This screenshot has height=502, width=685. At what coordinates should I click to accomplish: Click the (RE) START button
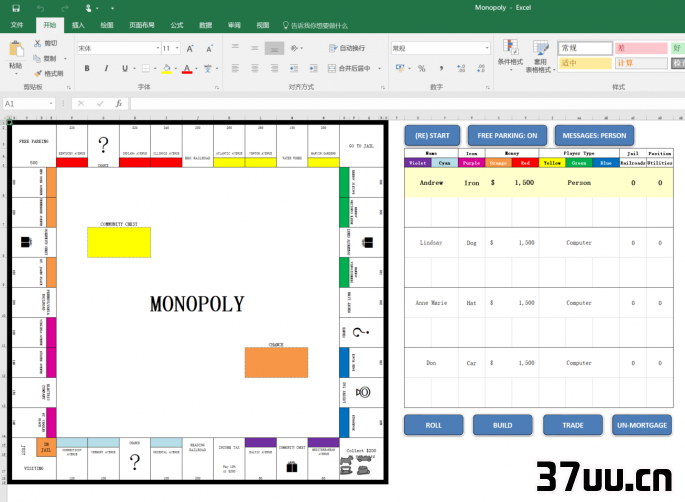pos(432,135)
